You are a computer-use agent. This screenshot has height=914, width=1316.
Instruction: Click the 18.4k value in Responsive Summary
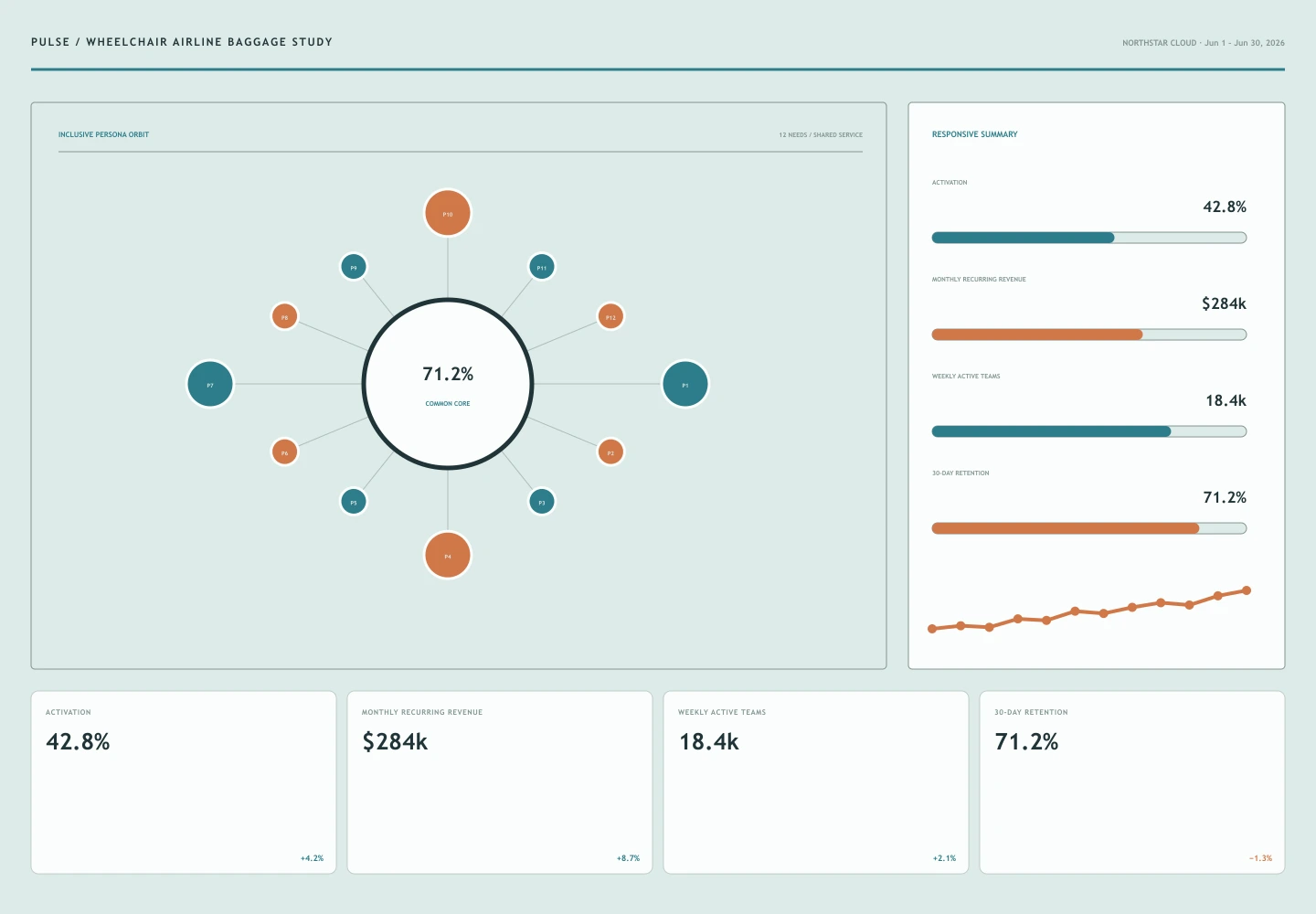(1226, 400)
